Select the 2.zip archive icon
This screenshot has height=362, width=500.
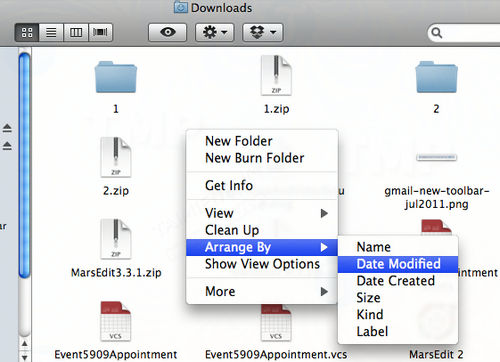(x=116, y=157)
